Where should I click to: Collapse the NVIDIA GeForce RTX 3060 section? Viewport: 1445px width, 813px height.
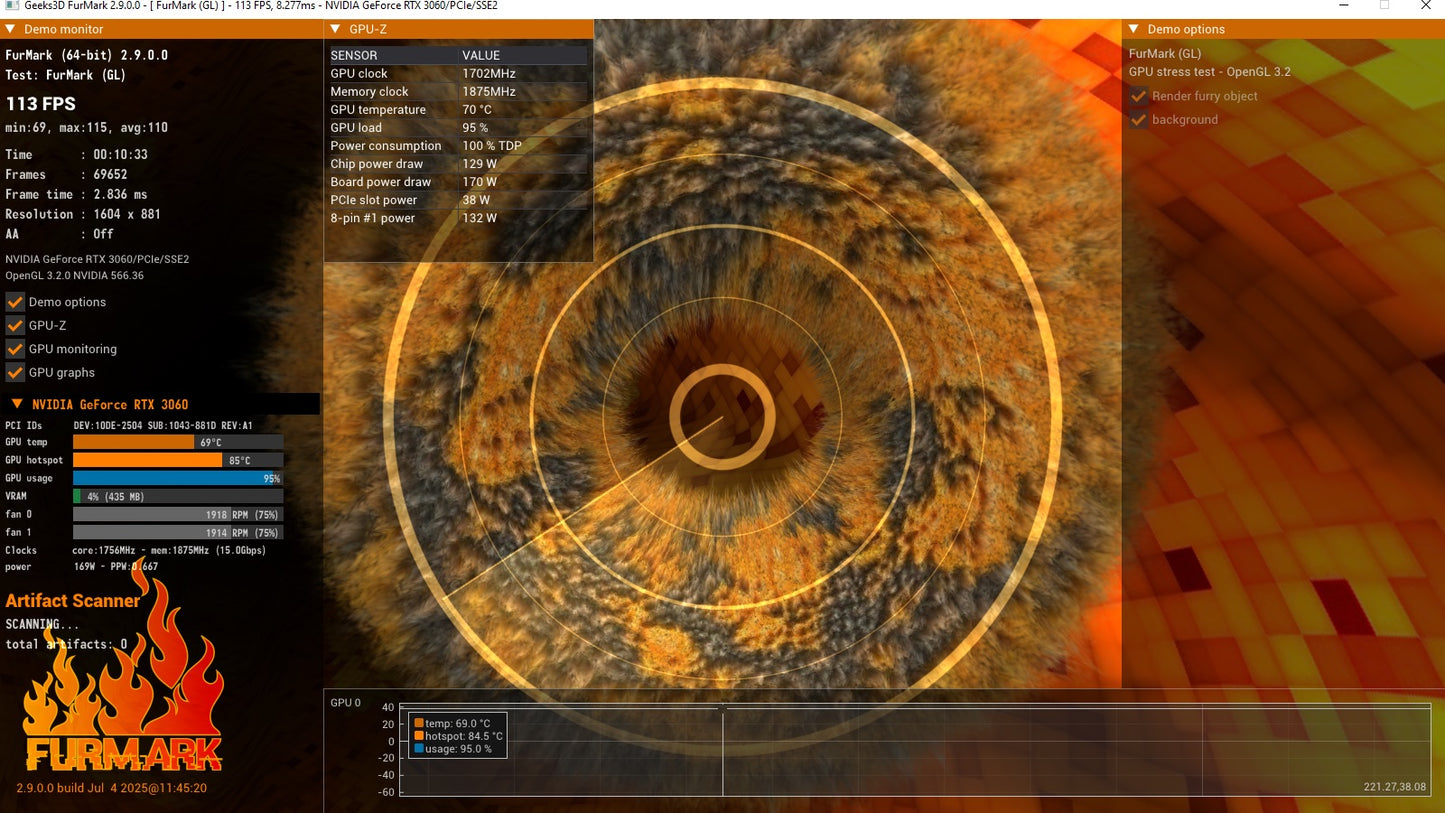16,404
